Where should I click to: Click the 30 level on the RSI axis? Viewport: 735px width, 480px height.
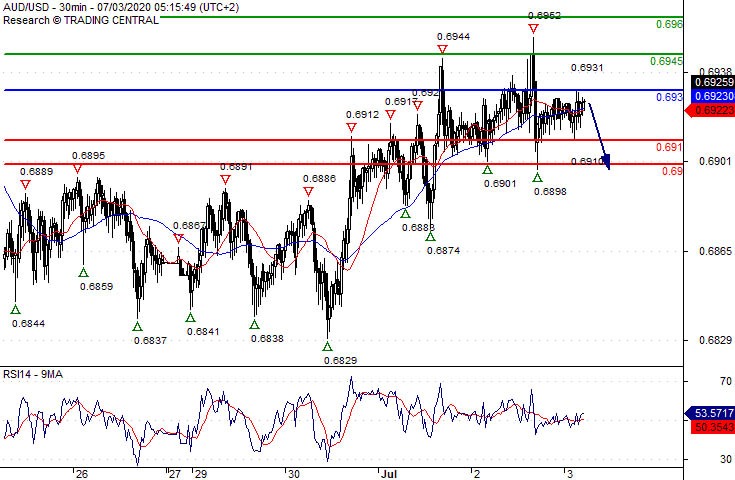726,459
